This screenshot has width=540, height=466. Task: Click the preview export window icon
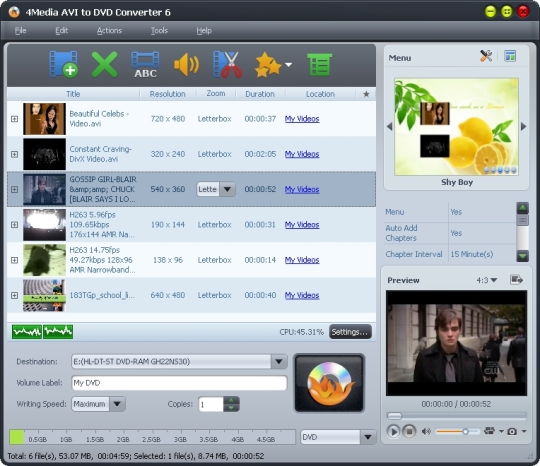tap(516, 280)
